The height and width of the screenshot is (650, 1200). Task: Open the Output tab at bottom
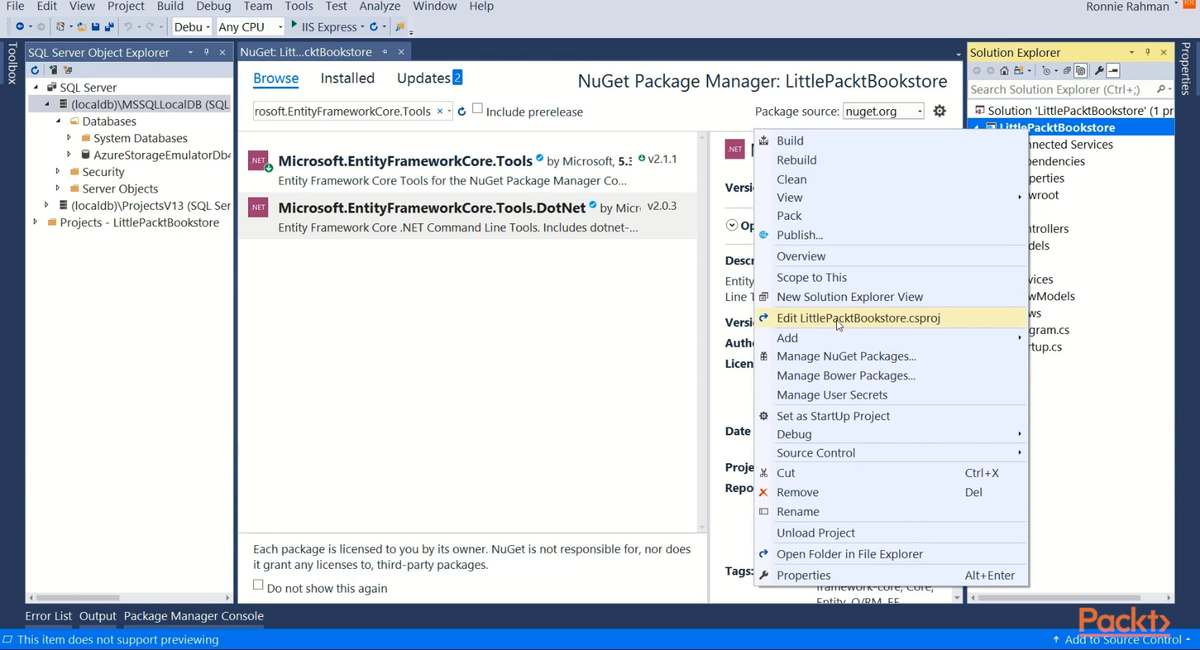coord(98,616)
